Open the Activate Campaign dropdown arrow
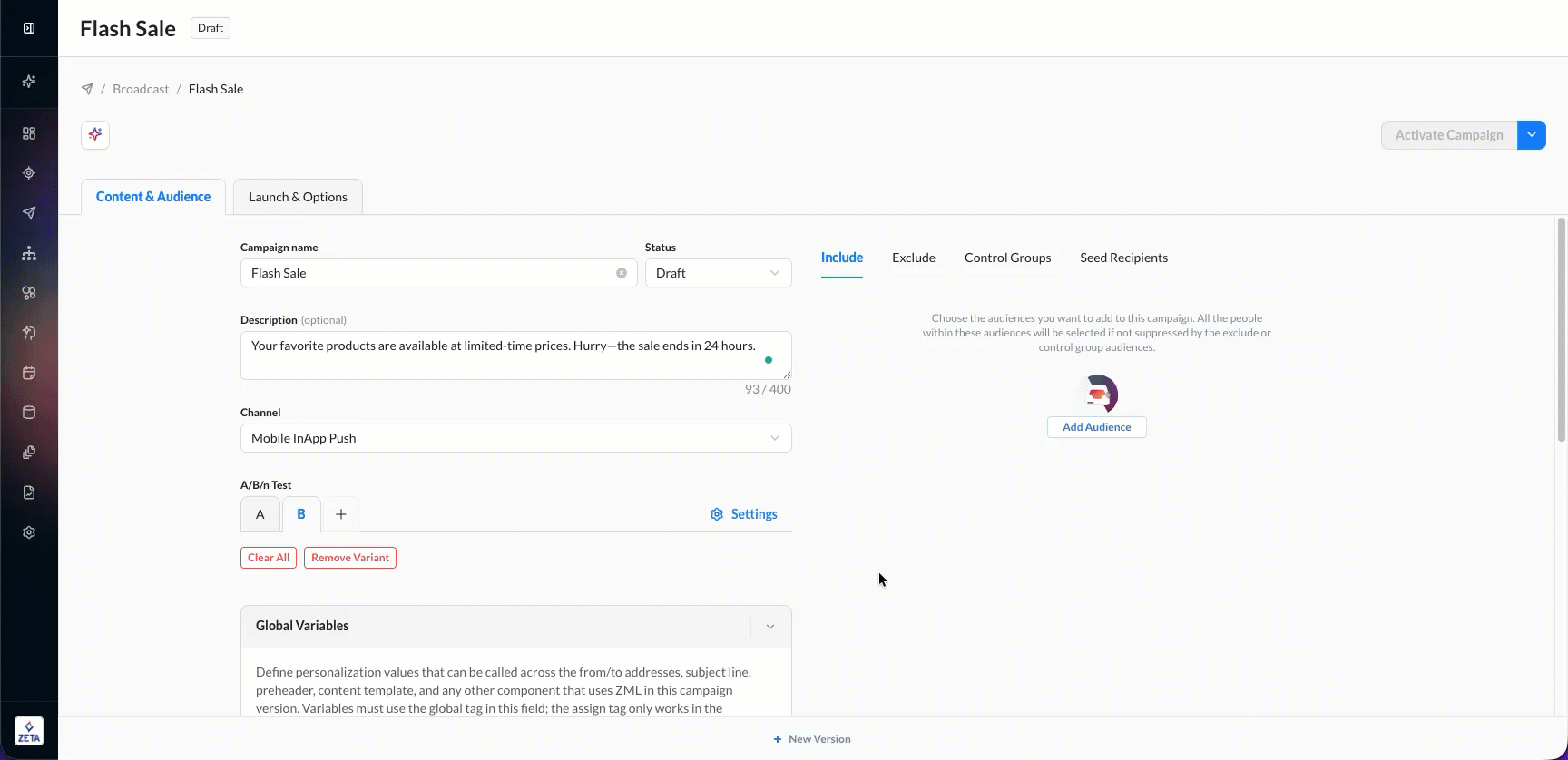 (1532, 135)
